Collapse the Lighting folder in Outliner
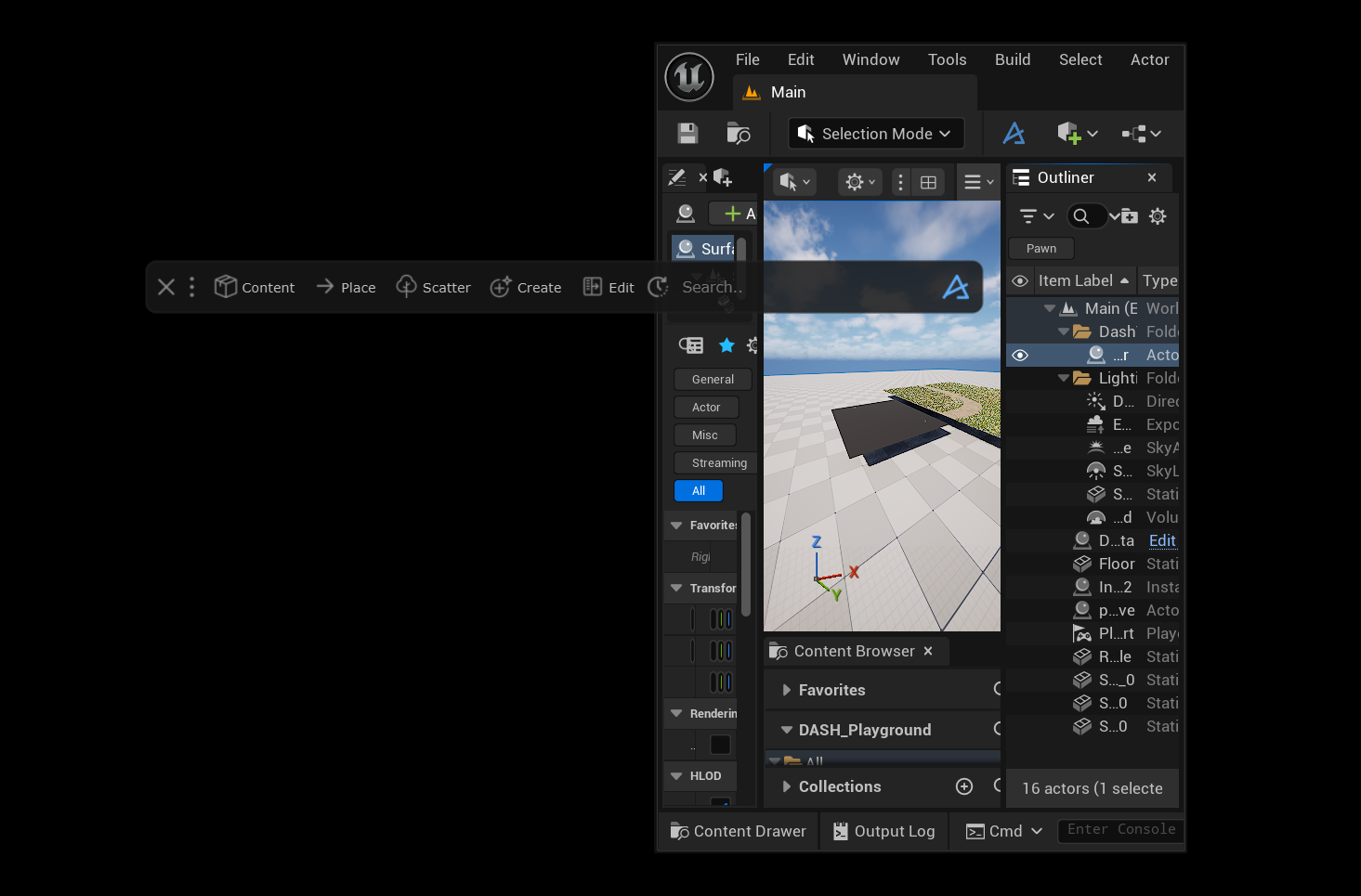Viewport: 1361px width, 896px height. click(1064, 378)
